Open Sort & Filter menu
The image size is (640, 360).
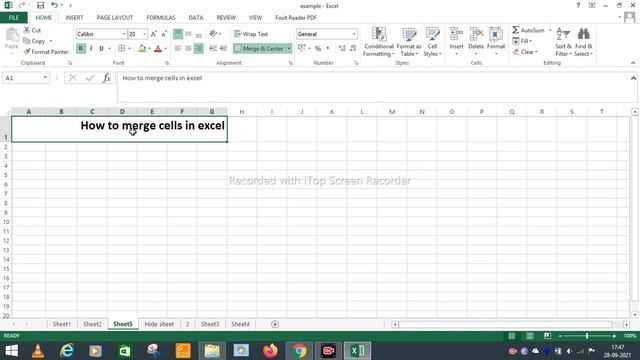point(563,42)
